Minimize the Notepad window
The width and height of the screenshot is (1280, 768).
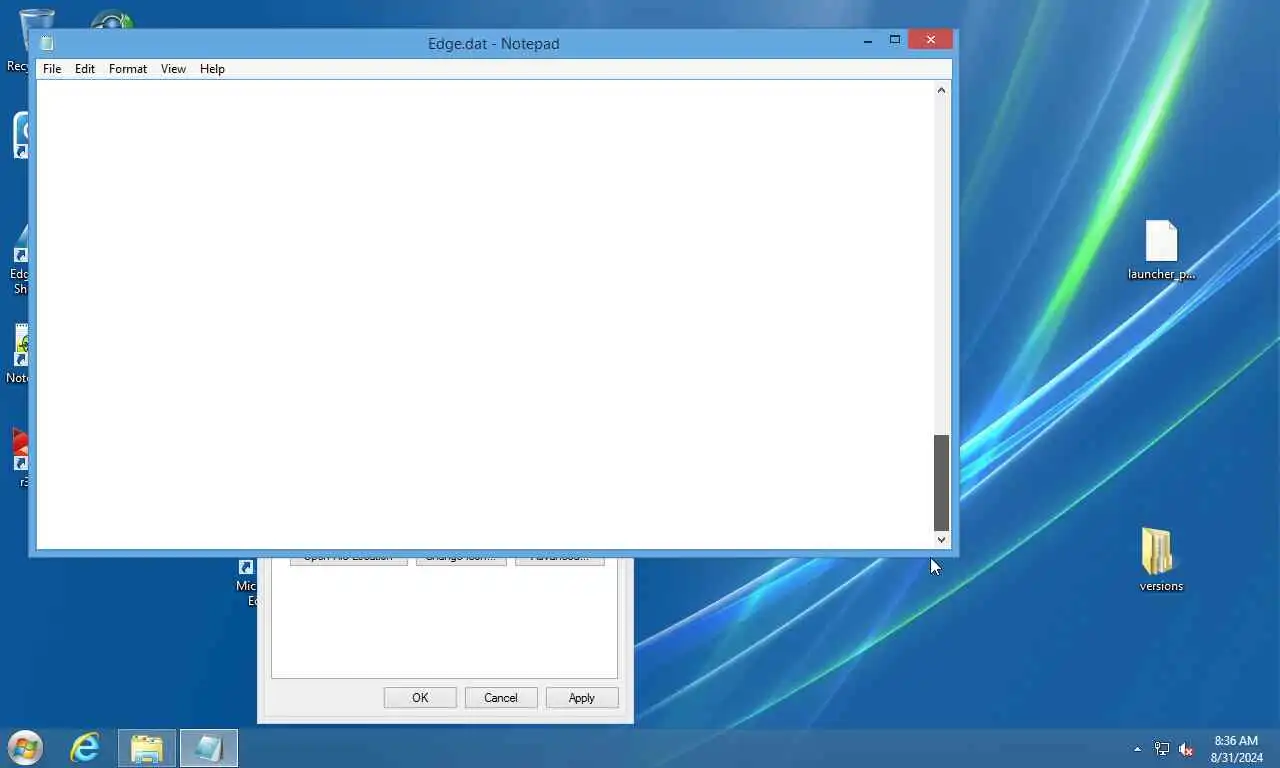868,40
